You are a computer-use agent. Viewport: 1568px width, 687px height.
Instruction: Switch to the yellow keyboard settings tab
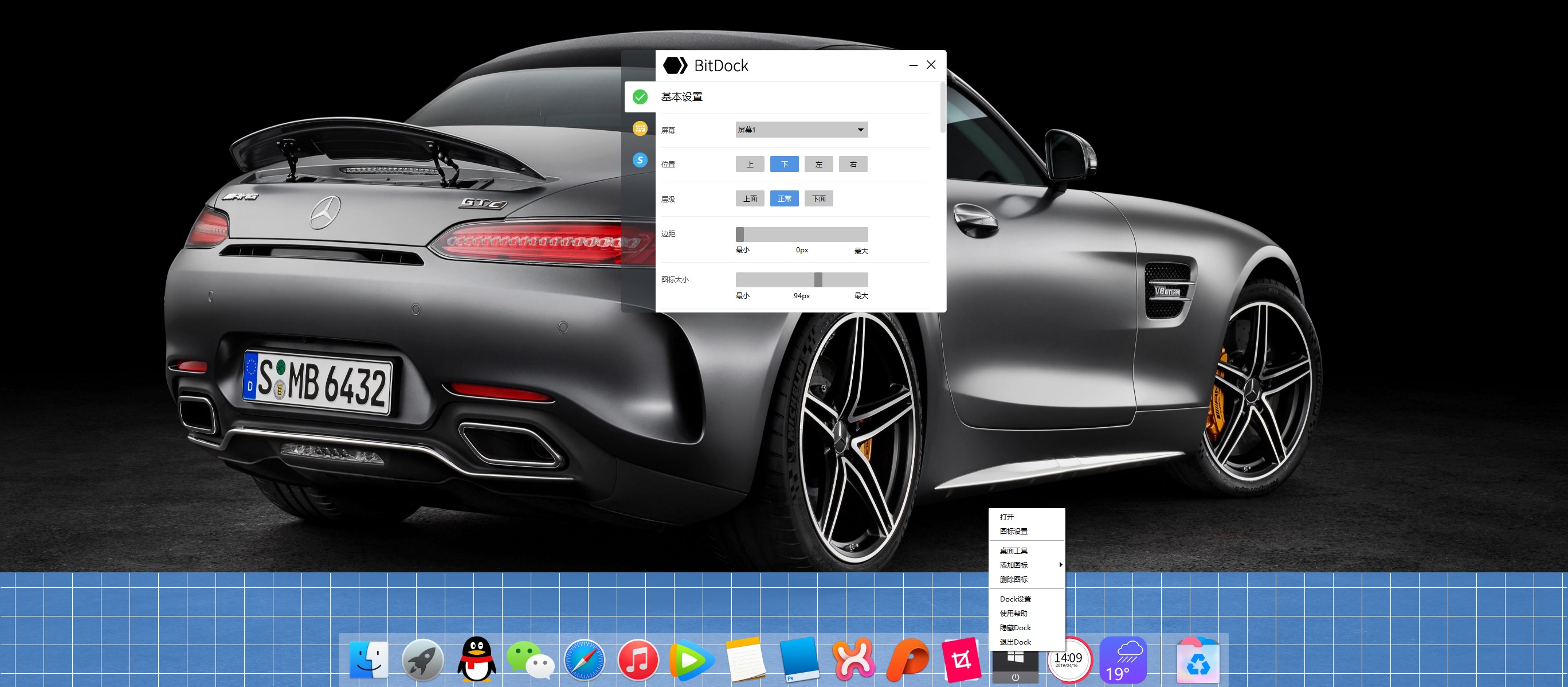pos(640,128)
